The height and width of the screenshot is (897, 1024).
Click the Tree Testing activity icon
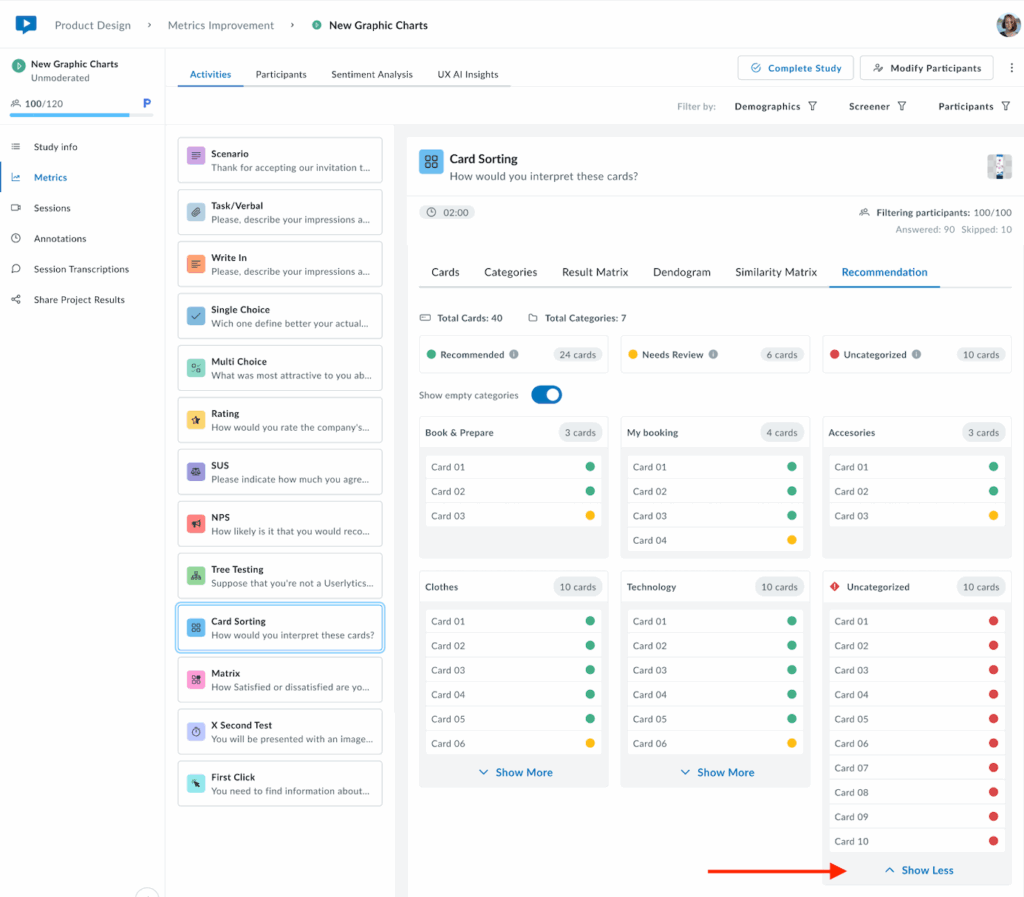click(196, 576)
